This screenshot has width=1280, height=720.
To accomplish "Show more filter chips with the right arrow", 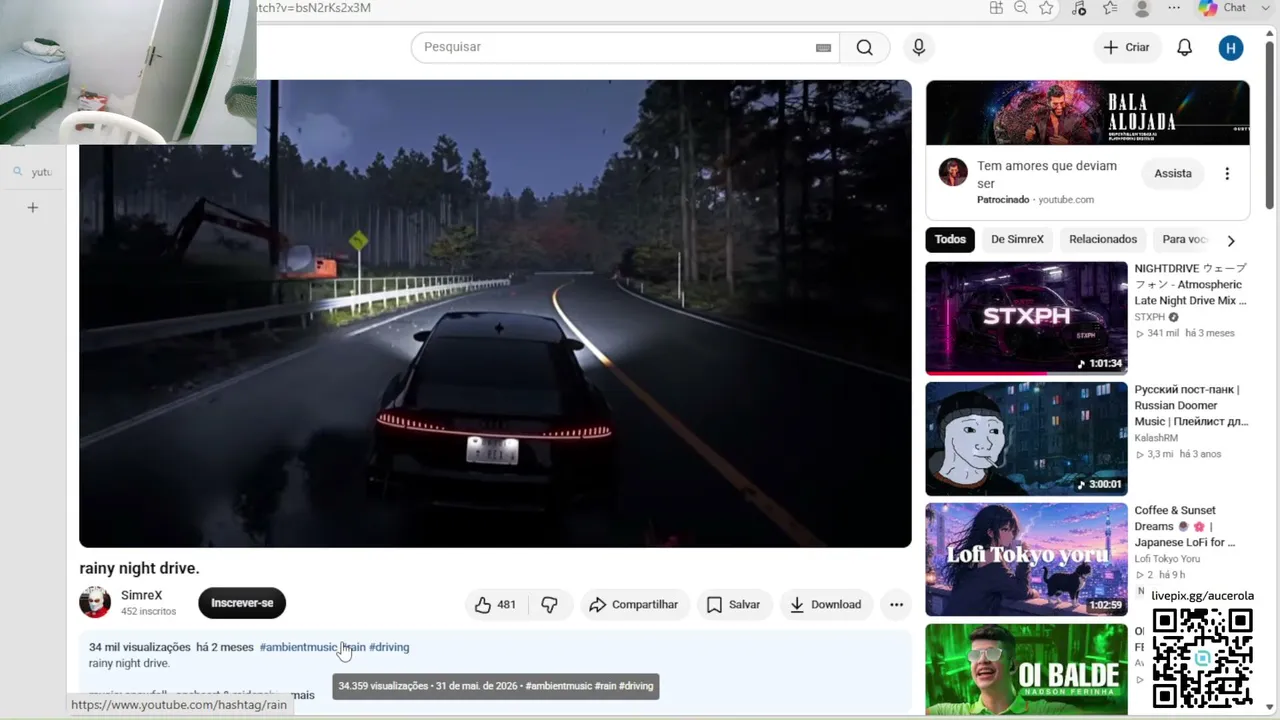I will click(1231, 240).
